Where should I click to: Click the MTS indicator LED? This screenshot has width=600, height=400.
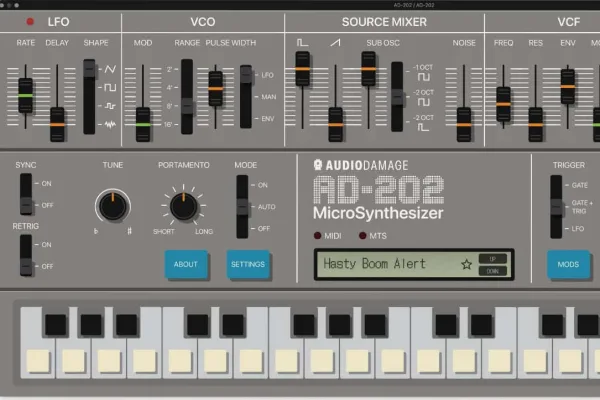(362, 236)
